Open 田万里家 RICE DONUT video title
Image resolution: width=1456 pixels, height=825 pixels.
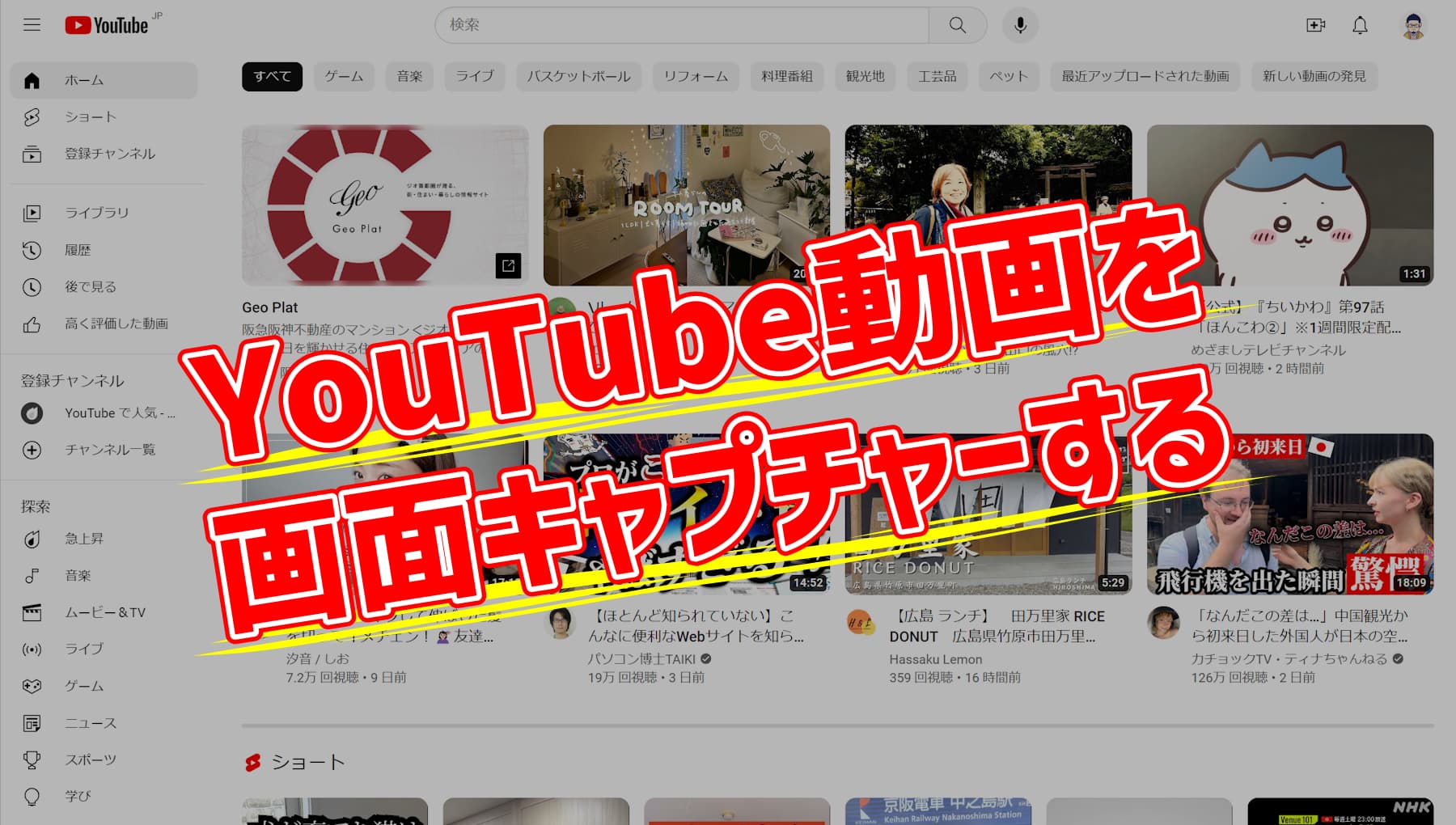pos(997,626)
